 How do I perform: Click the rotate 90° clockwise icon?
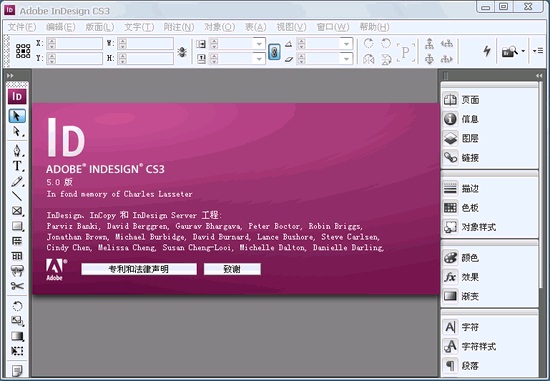(368, 44)
